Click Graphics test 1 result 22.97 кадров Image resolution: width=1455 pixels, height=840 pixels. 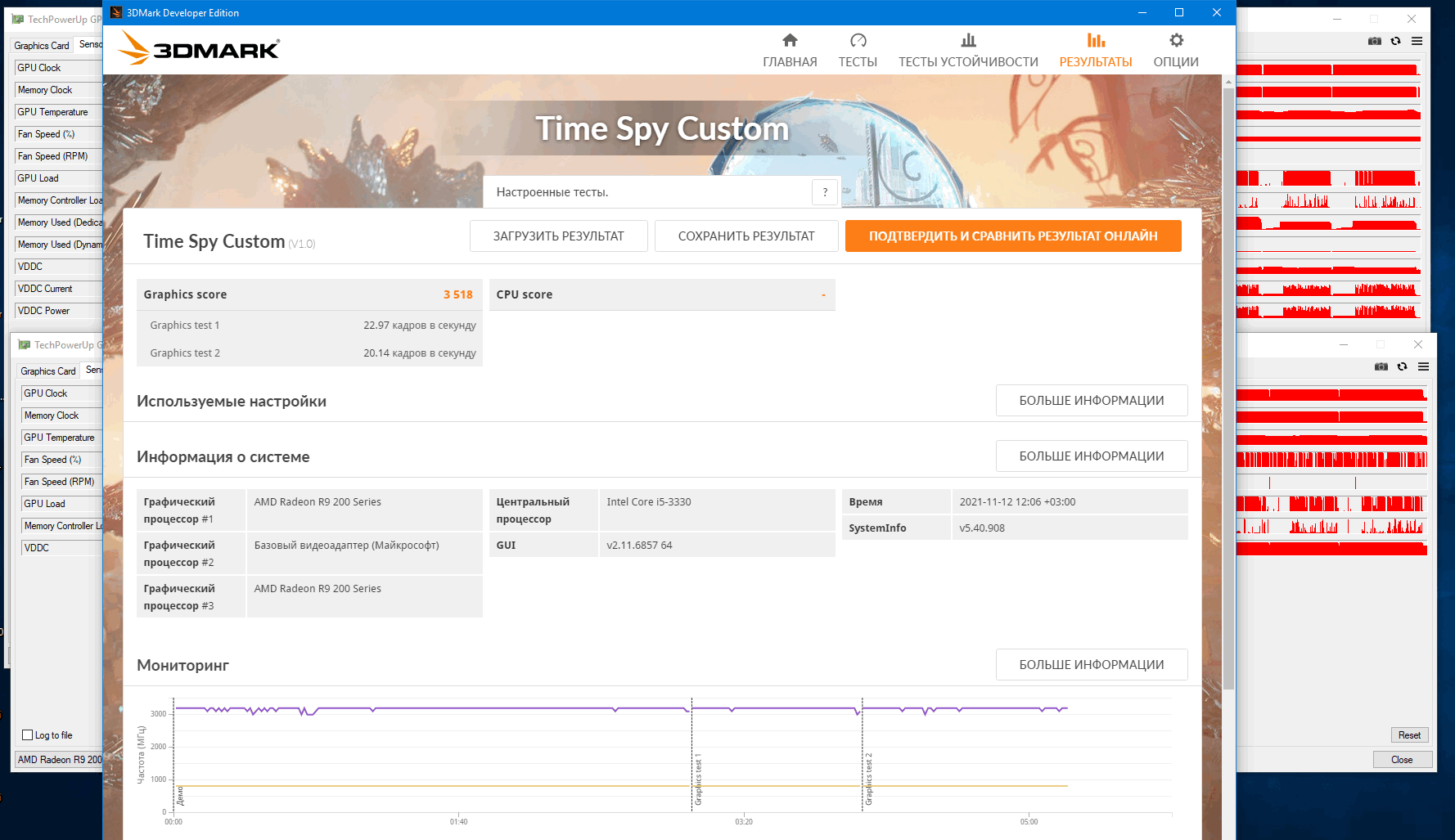420,326
